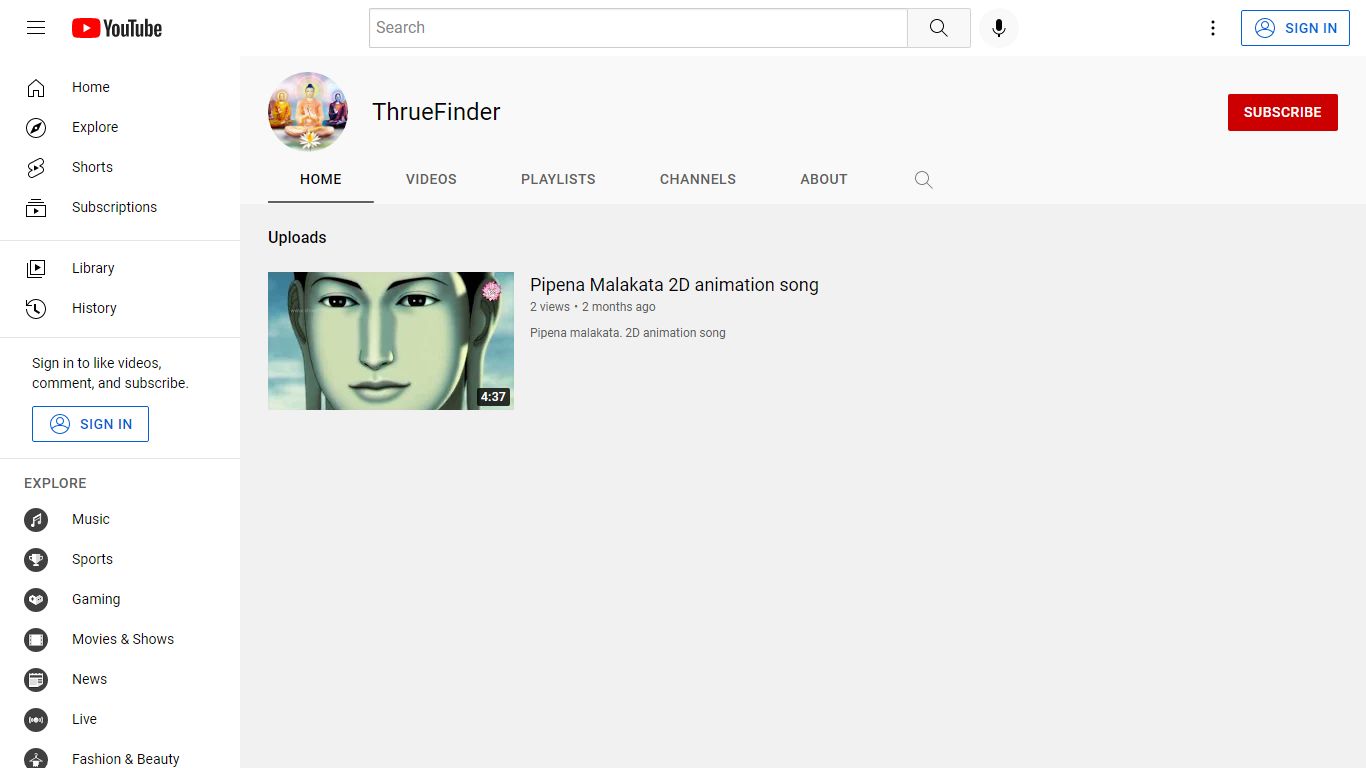Image resolution: width=1366 pixels, height=768 pixels.
Task: Click the ThrueFinder channel name
Action: (436, 112)
